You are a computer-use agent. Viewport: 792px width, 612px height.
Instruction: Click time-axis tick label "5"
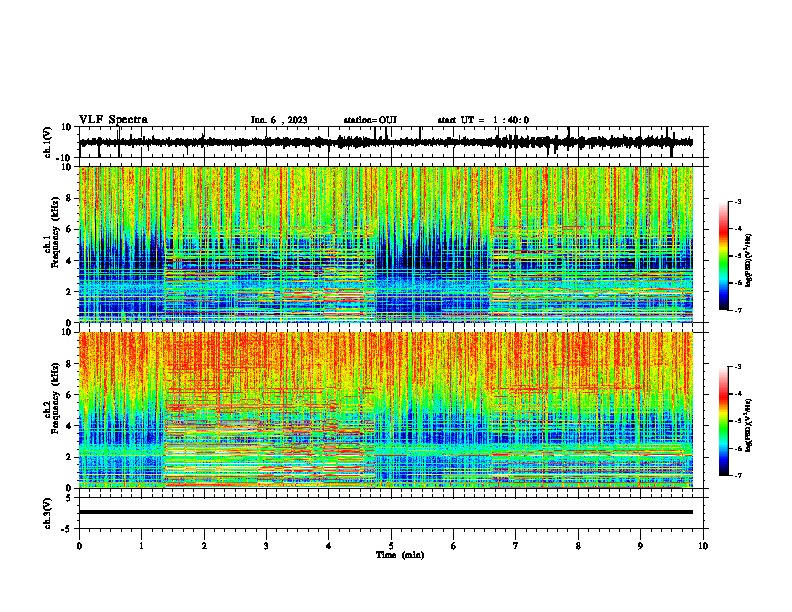coord(391,546)
